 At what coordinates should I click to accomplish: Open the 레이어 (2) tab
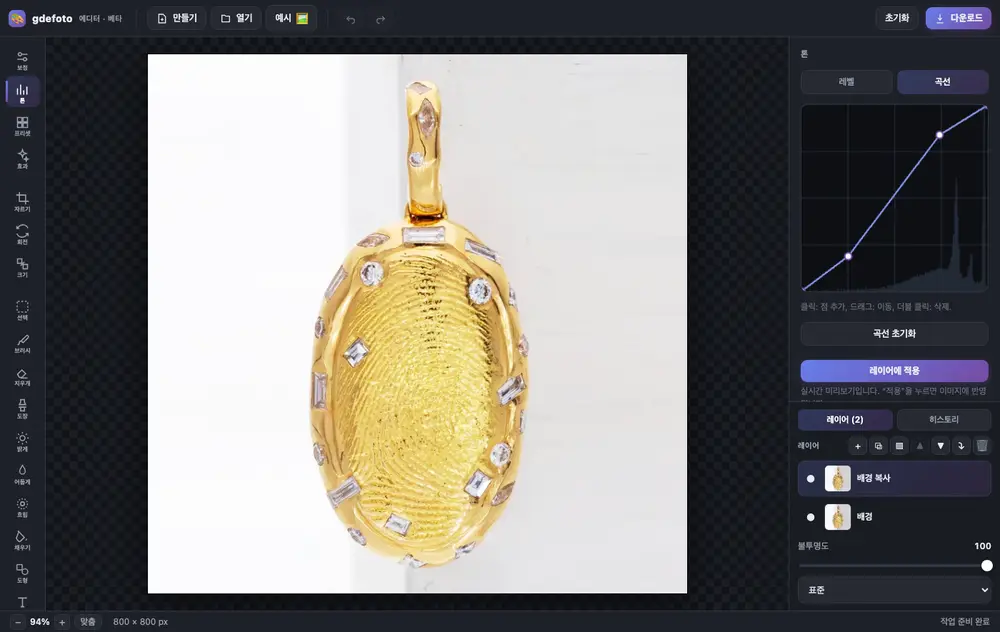click(x=845, y=420)
